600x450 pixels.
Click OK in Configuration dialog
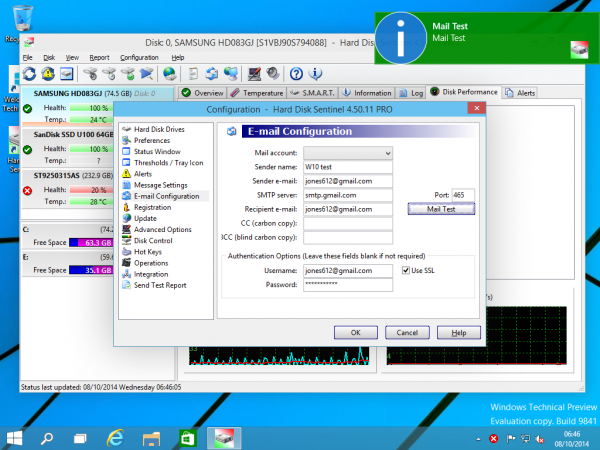coord(355,333)
